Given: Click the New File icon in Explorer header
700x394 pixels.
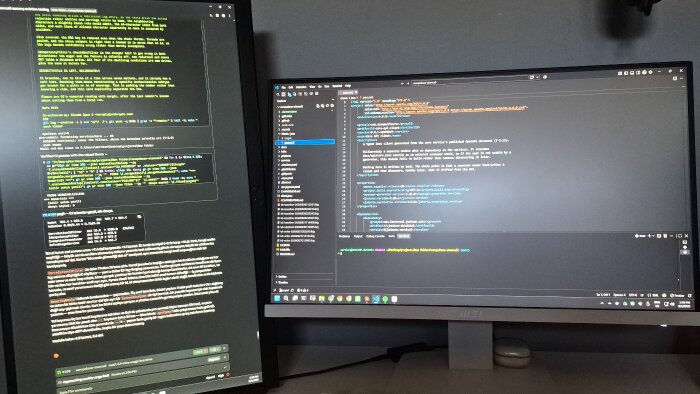Looking at the screenshot, I should [x=317, y=106].
